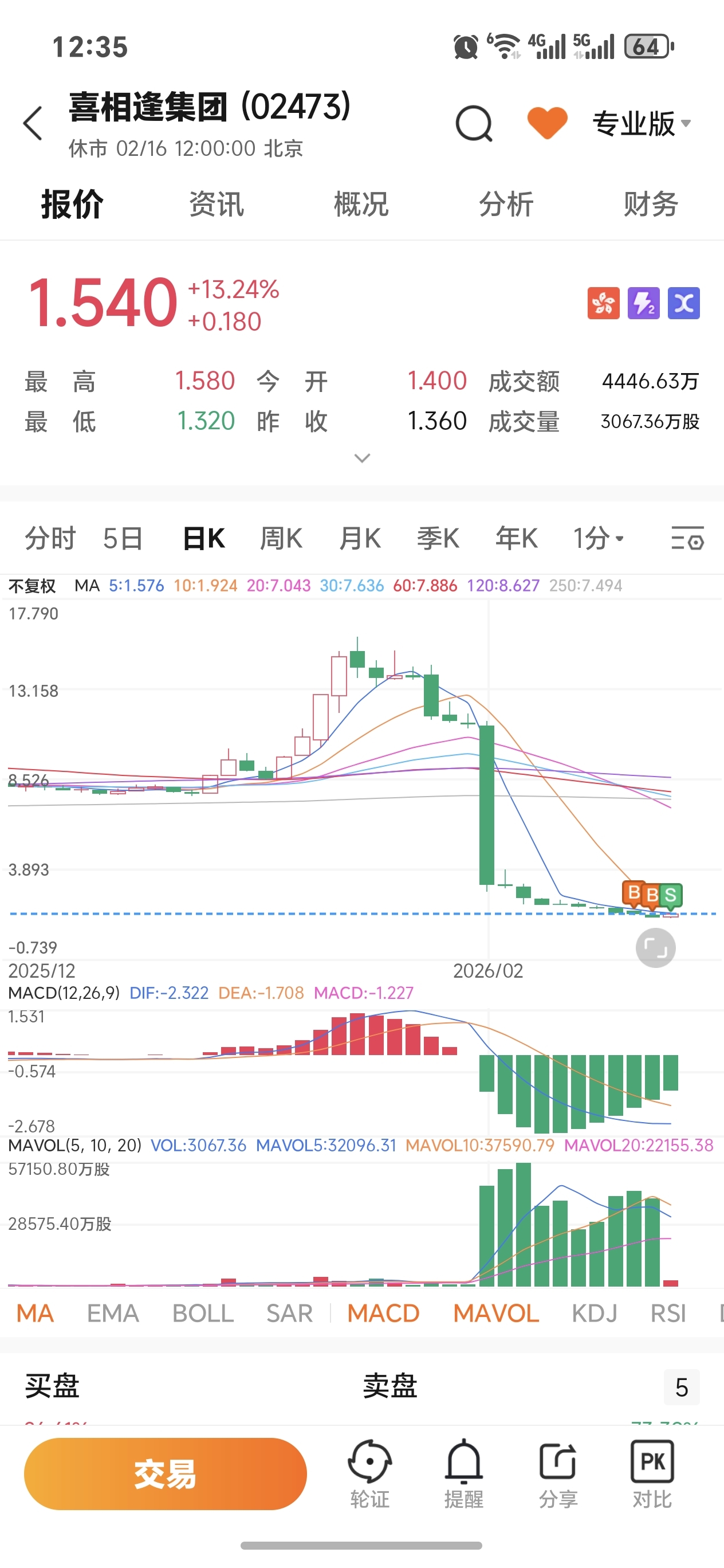Toggle the EMA indicator
Image resolution: width=724 pixels, height=1568 pixels.
(x=113, y=1313)
